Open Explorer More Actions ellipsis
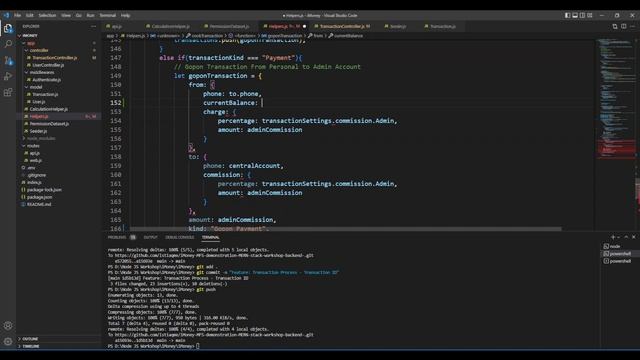 point(93,26)
